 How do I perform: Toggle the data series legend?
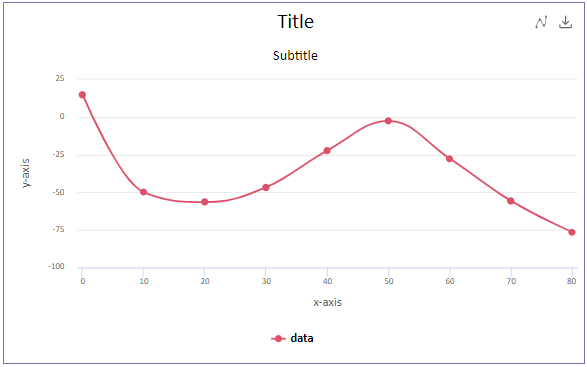point(292,339)
